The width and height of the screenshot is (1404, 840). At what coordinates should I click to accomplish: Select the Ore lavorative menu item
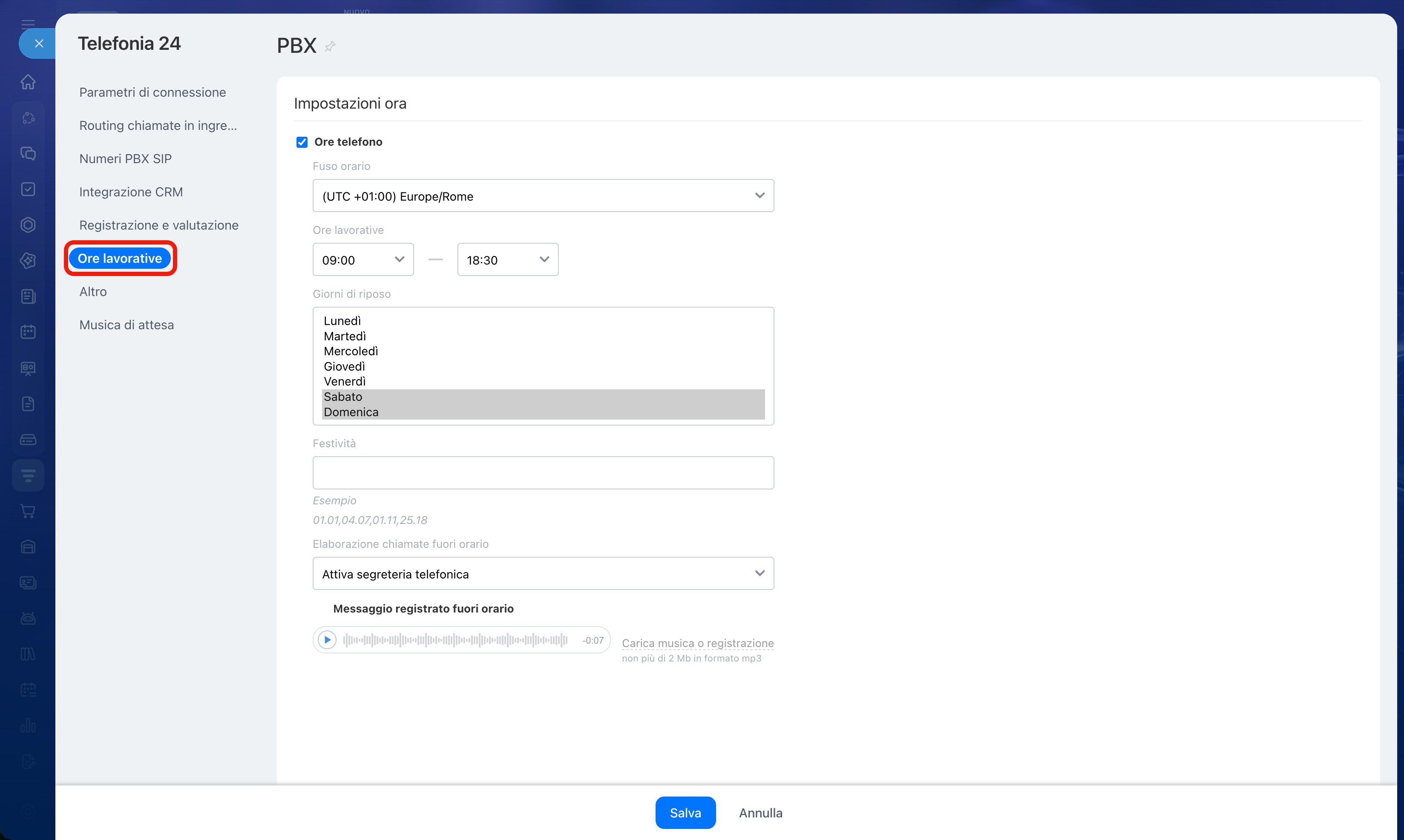[120, 259]
